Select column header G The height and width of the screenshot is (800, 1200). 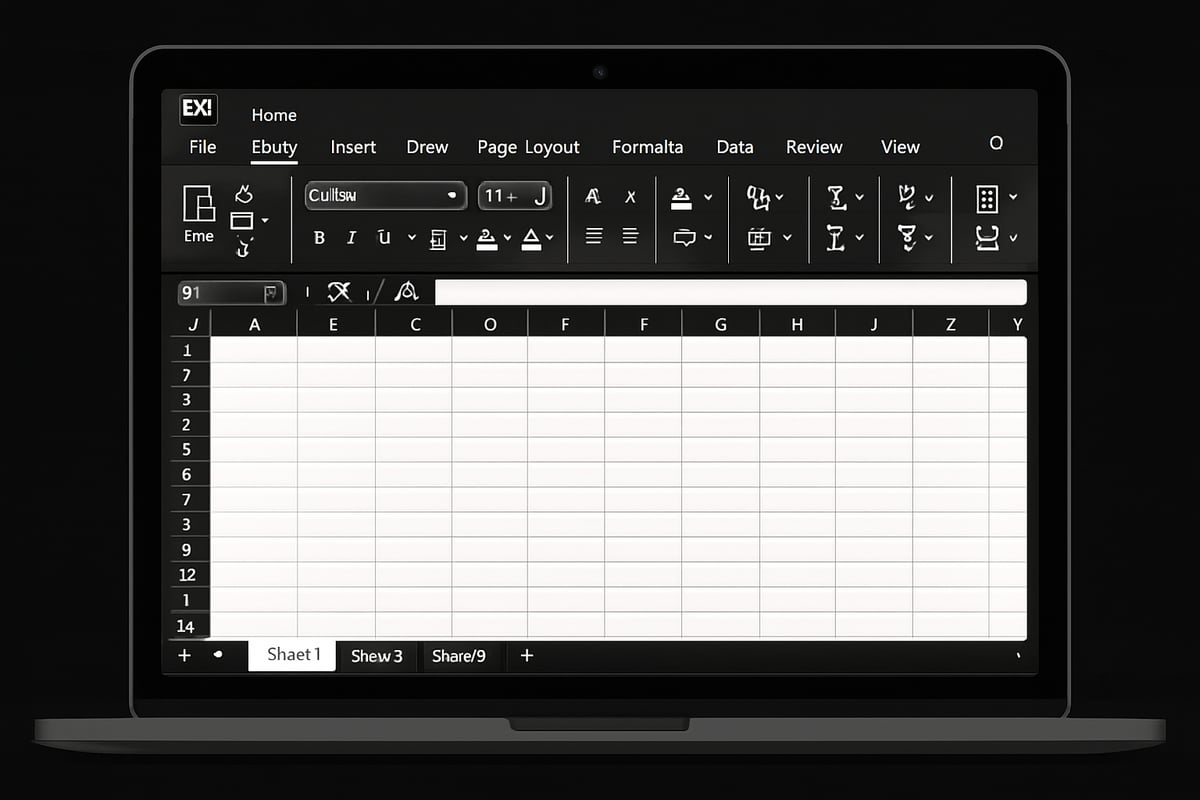tap(720, 324)
